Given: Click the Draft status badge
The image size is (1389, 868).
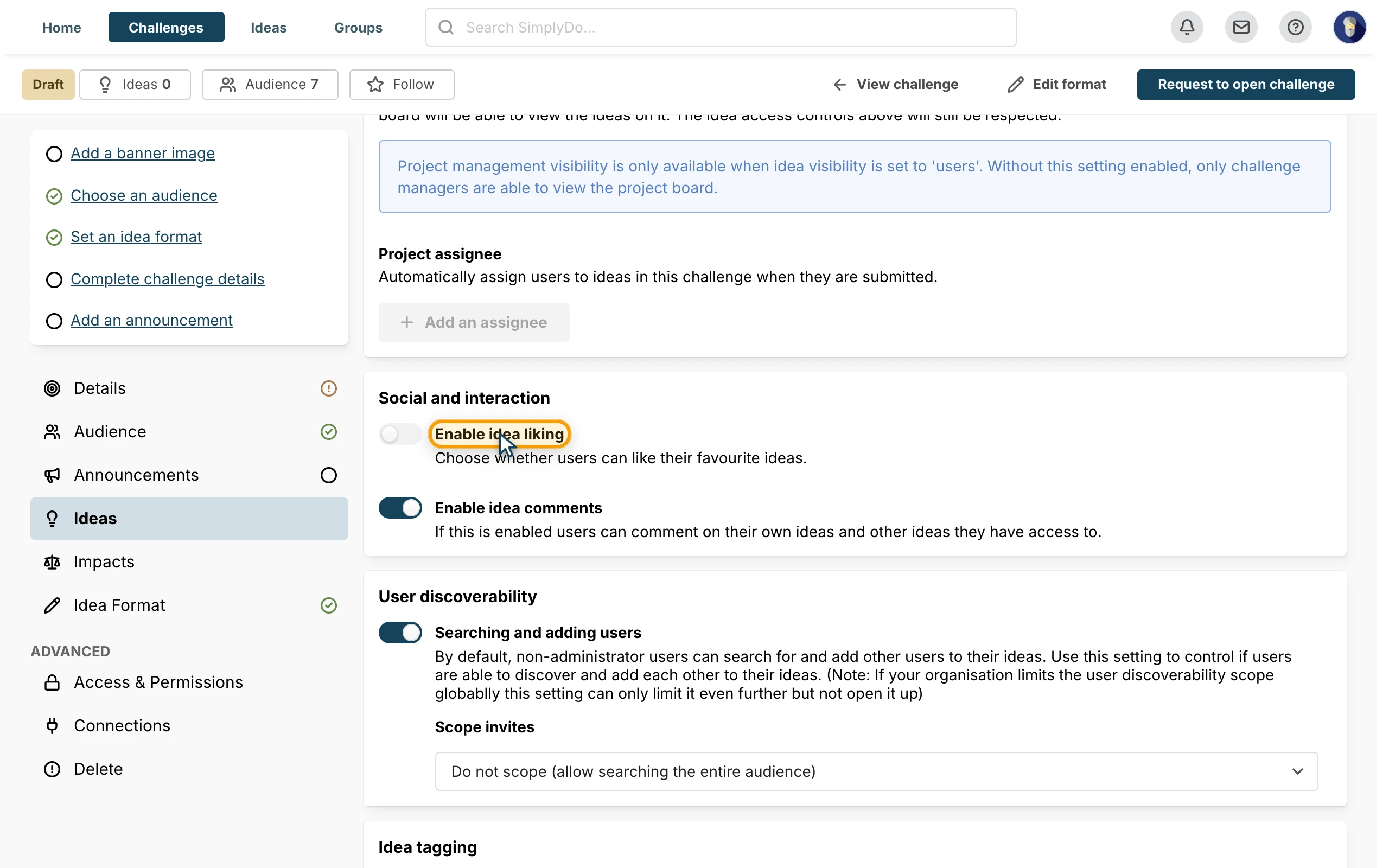Looking at the screenshot, I should click(x=48, y=85).
